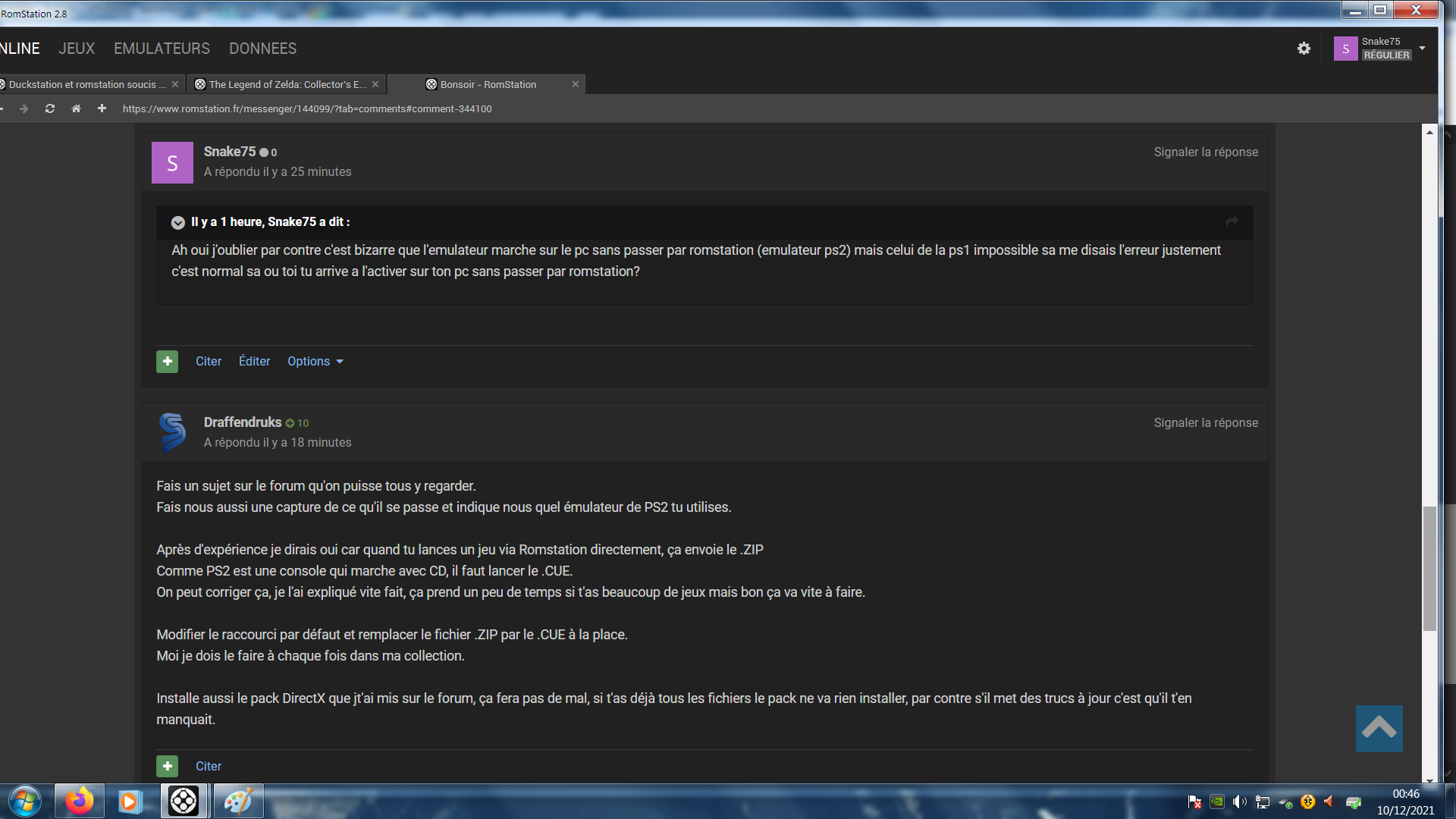The height and width of the screenshot is (819, 1456).
Task: Click 'A répondu il y a 18 minutes' timestamp
Action: coord(278,443)
